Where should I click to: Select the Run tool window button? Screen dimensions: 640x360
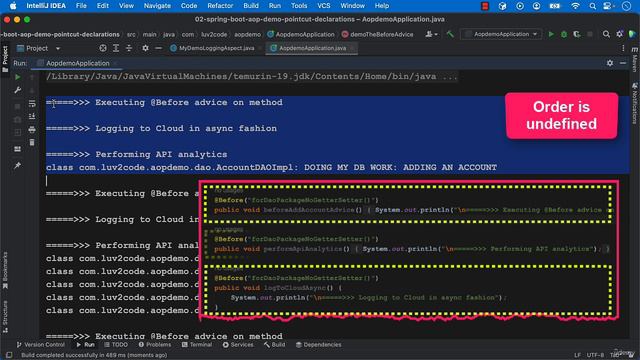85,345
